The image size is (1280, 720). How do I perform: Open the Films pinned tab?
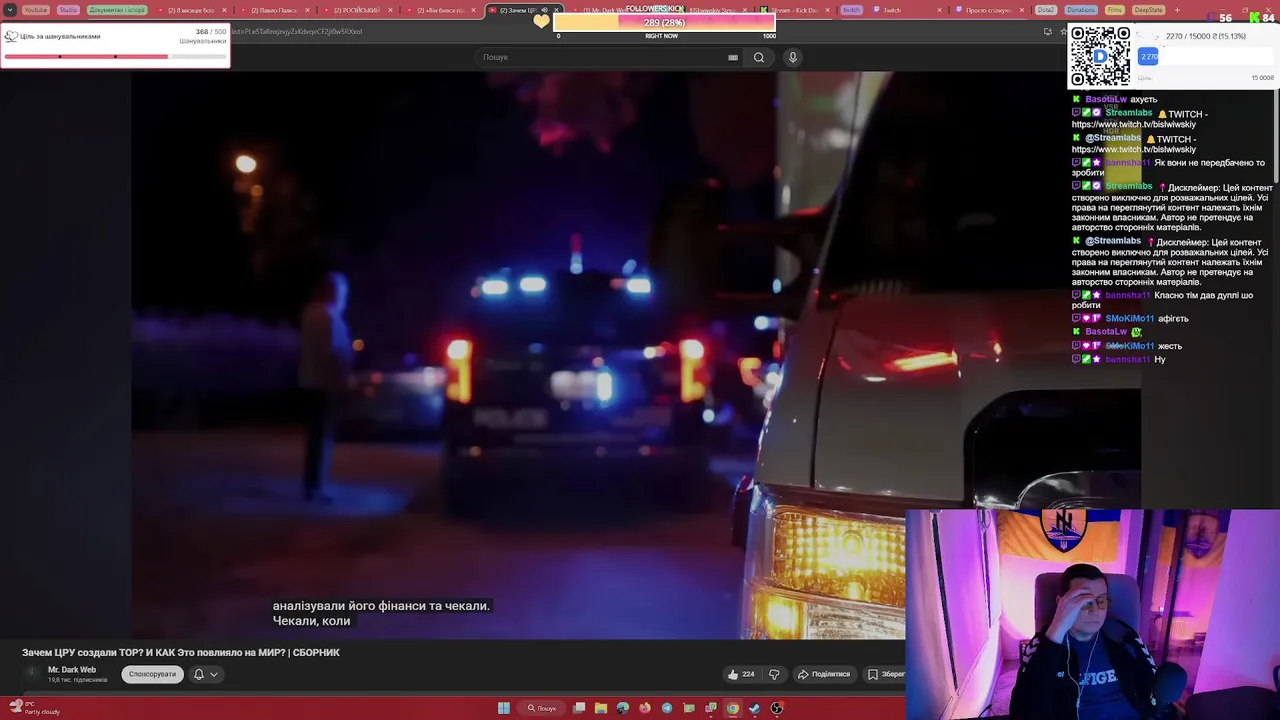tap(1115, 10)
